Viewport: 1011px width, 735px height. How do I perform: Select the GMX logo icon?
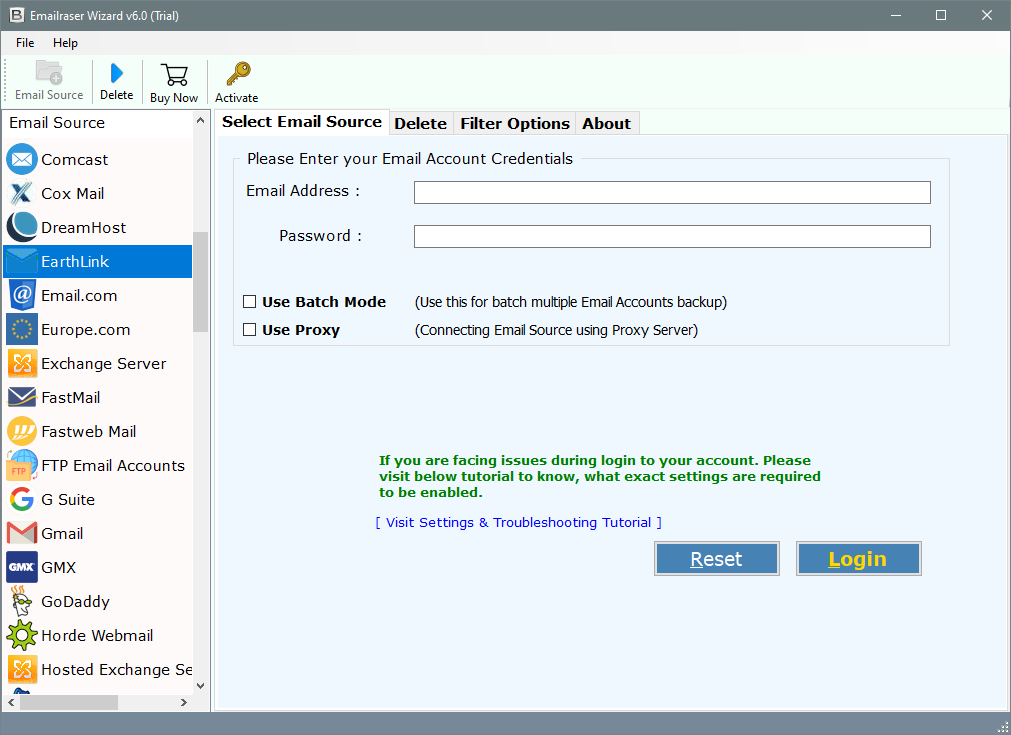coord(22,567)
